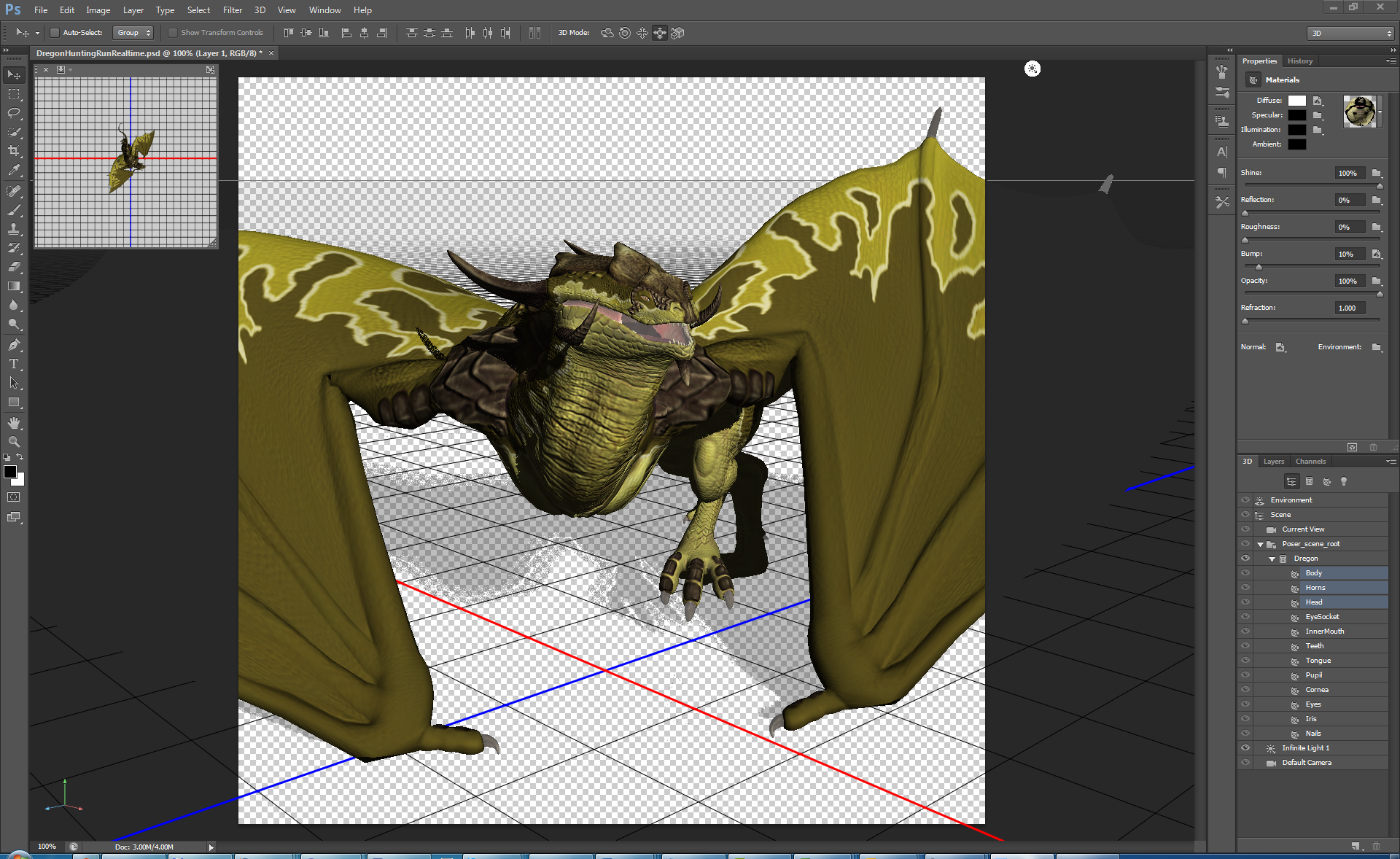Select the Gradient tool
The height and width of the screenshot is (859, 1400).
14,286
